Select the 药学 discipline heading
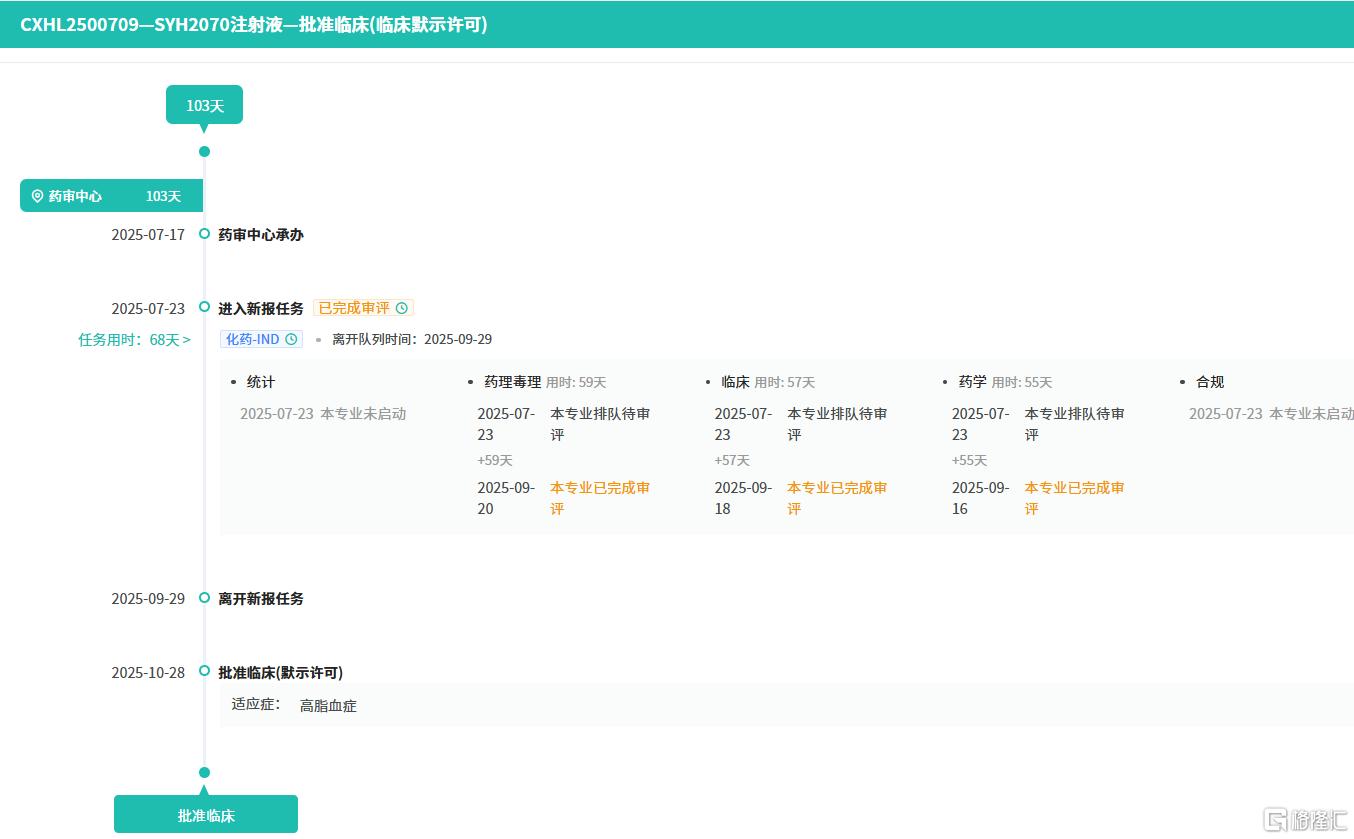1354x839 pixels. [972, 382]
